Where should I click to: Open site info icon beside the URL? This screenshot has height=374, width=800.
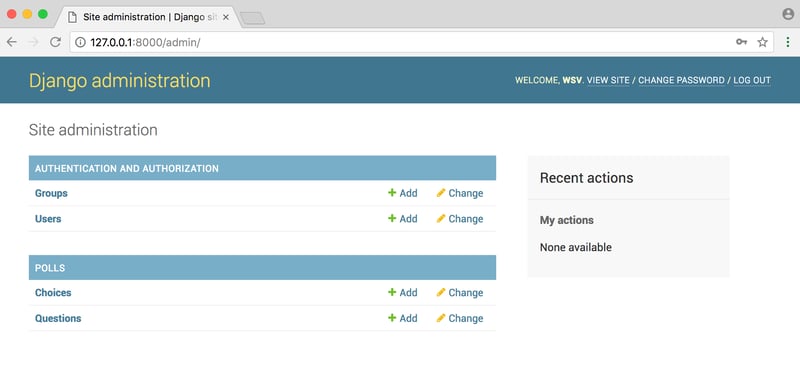pos(80,42)
